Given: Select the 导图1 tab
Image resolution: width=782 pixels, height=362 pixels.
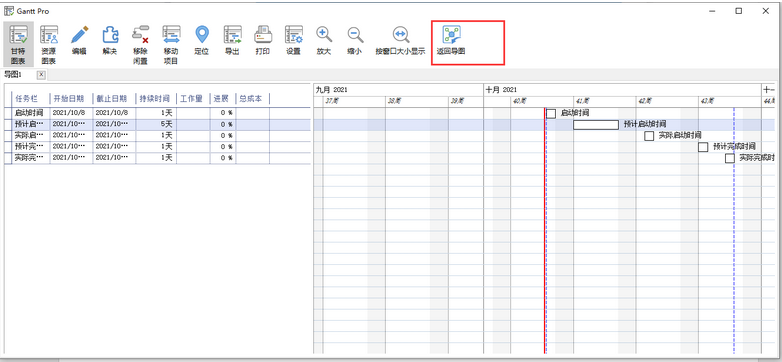Looking at the screenshot, I should click(13, 74).
